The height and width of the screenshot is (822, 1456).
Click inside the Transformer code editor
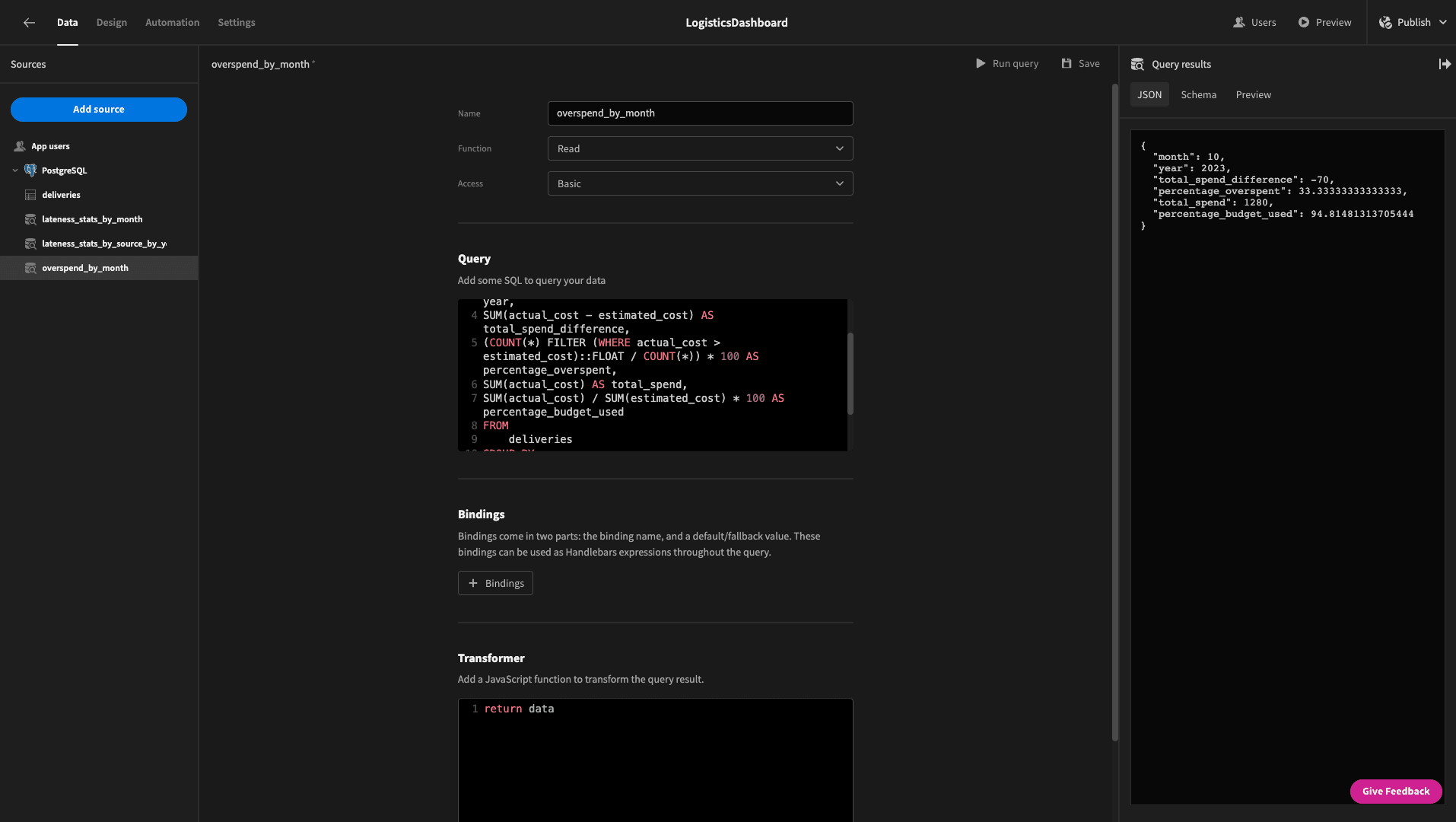point(655,760)
